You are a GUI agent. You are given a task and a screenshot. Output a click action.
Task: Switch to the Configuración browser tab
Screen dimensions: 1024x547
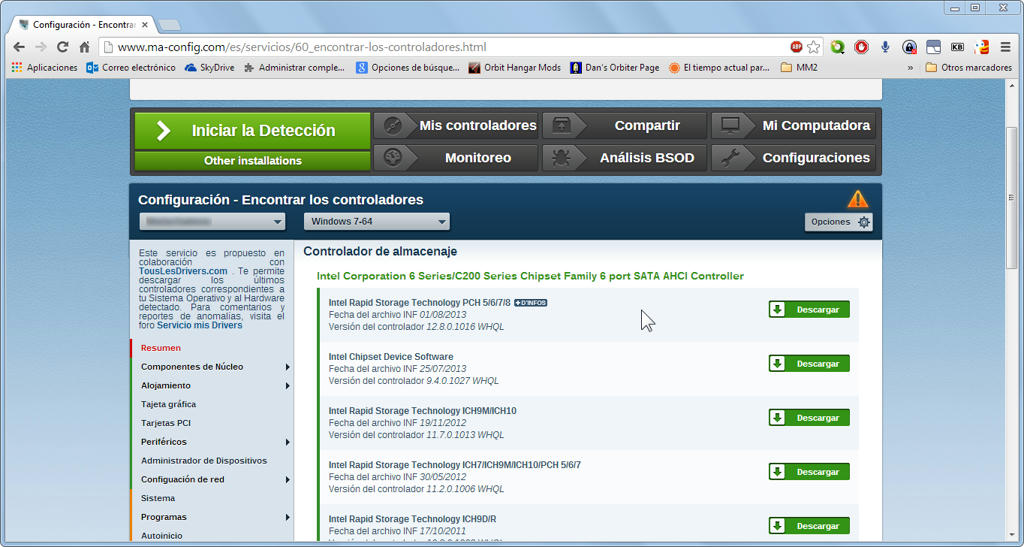[x=84, y=25]
